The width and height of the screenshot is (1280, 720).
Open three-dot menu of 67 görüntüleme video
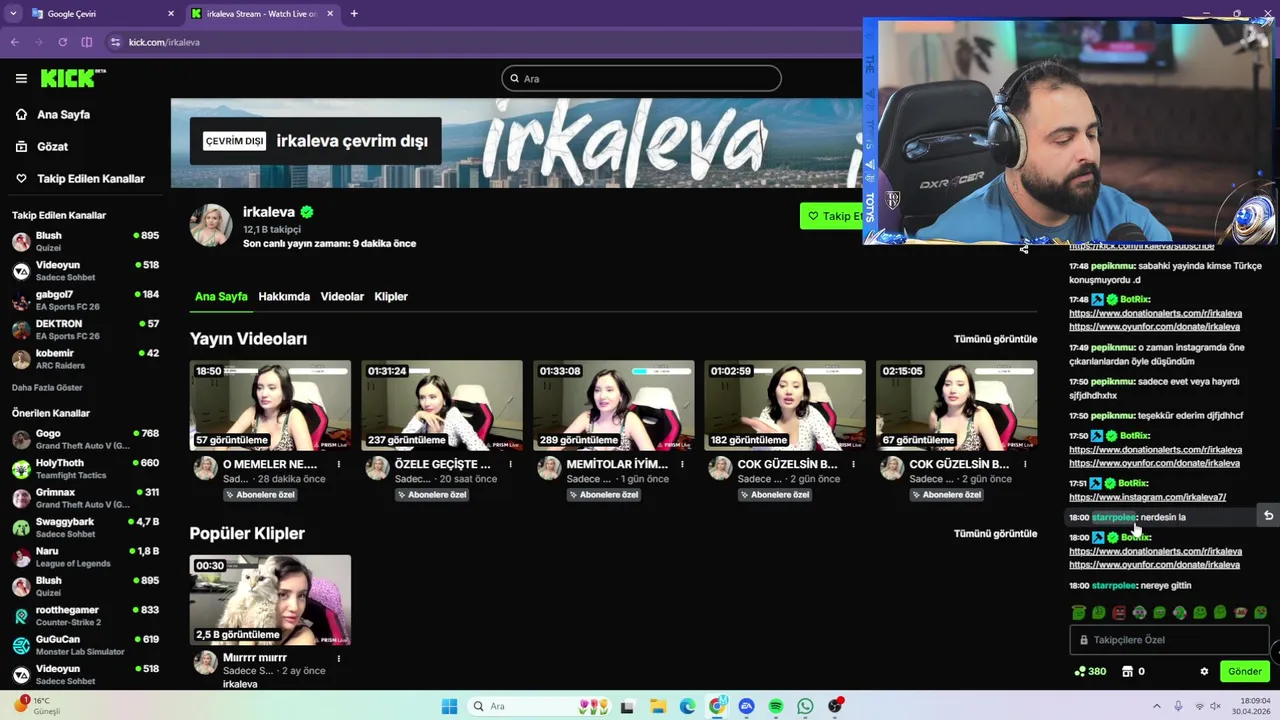pos(1025,464)
